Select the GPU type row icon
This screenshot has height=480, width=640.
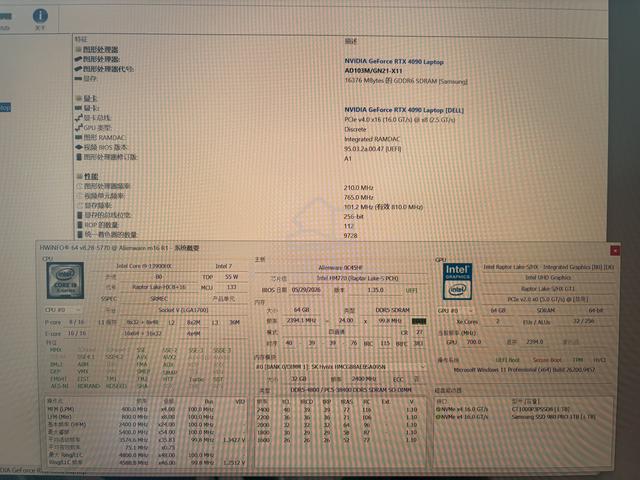tap(79, 128)
